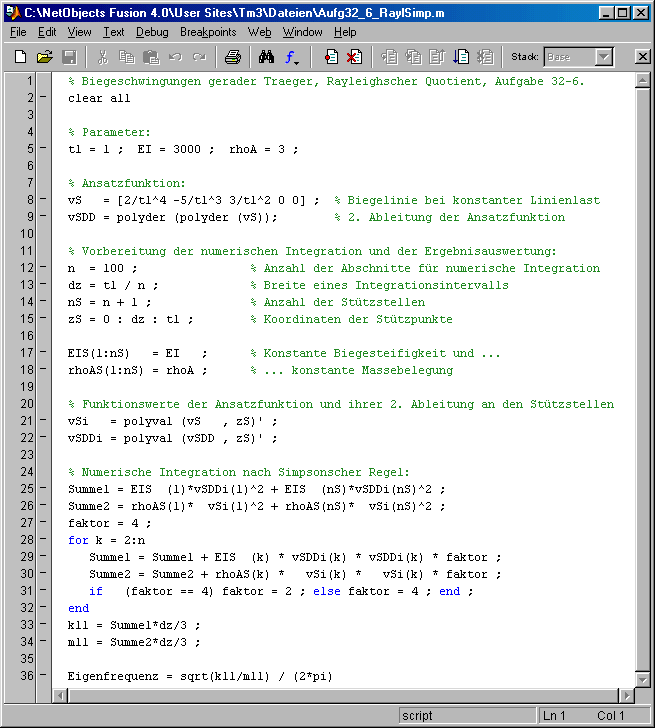Click the '% Parameter:' comment
The image size is (655, 728).
(109, 132)
